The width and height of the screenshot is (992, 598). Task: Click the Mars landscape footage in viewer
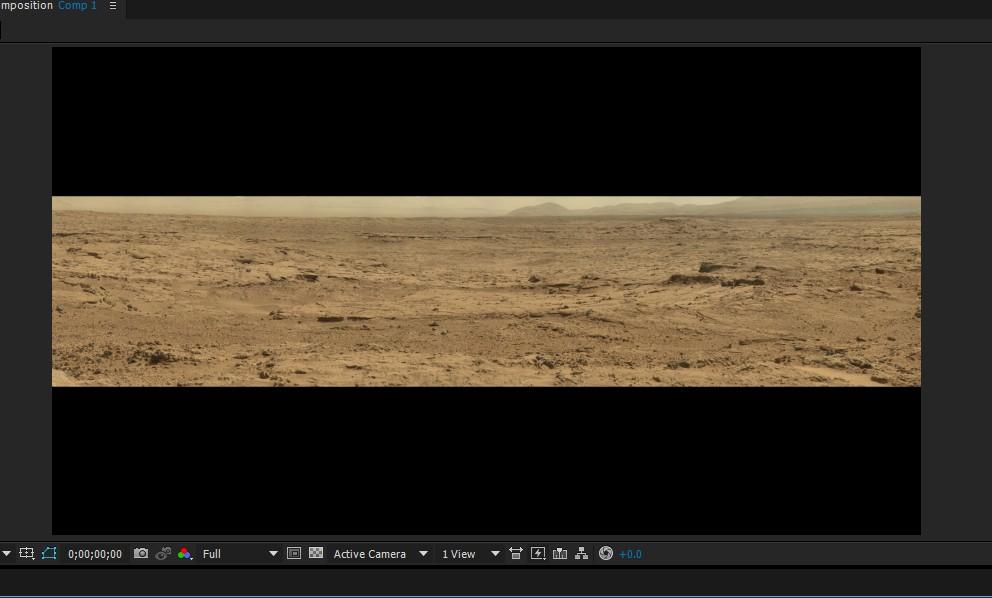(x=486, y=291)
